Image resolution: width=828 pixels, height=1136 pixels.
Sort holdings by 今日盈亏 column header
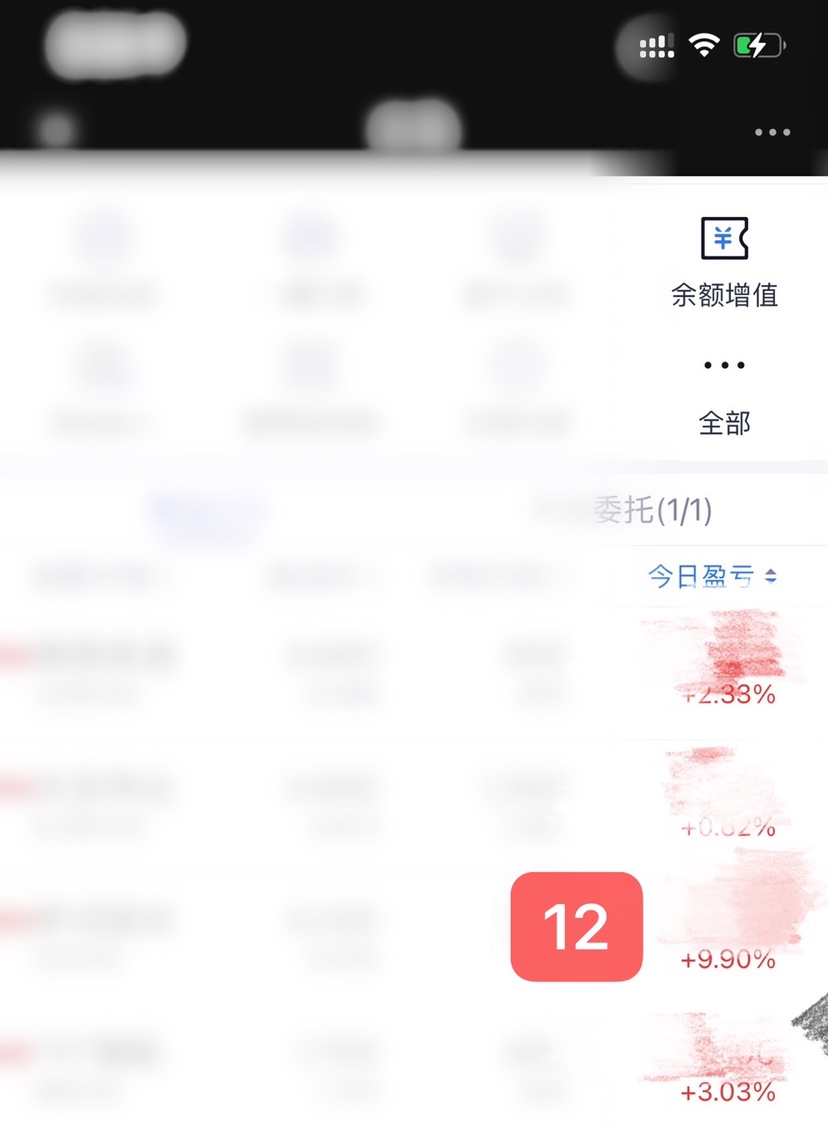click(x=701, y=576)
